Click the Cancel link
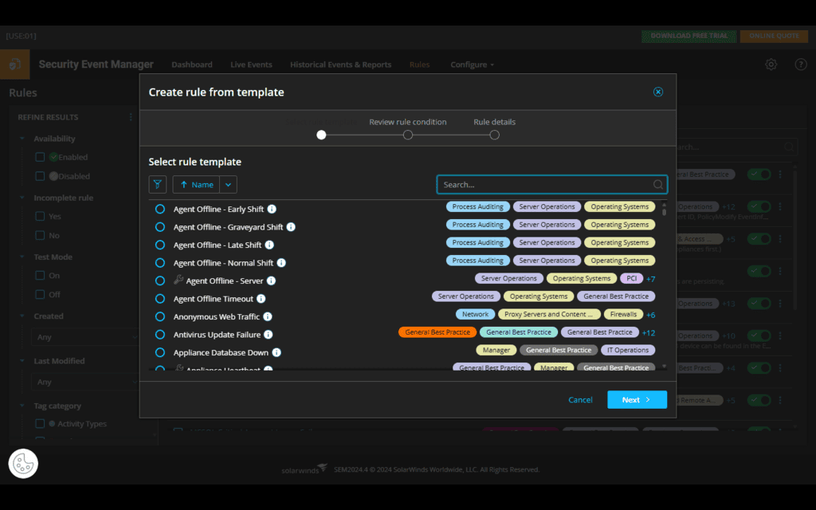The image size is (816, 510). point(580,400)
